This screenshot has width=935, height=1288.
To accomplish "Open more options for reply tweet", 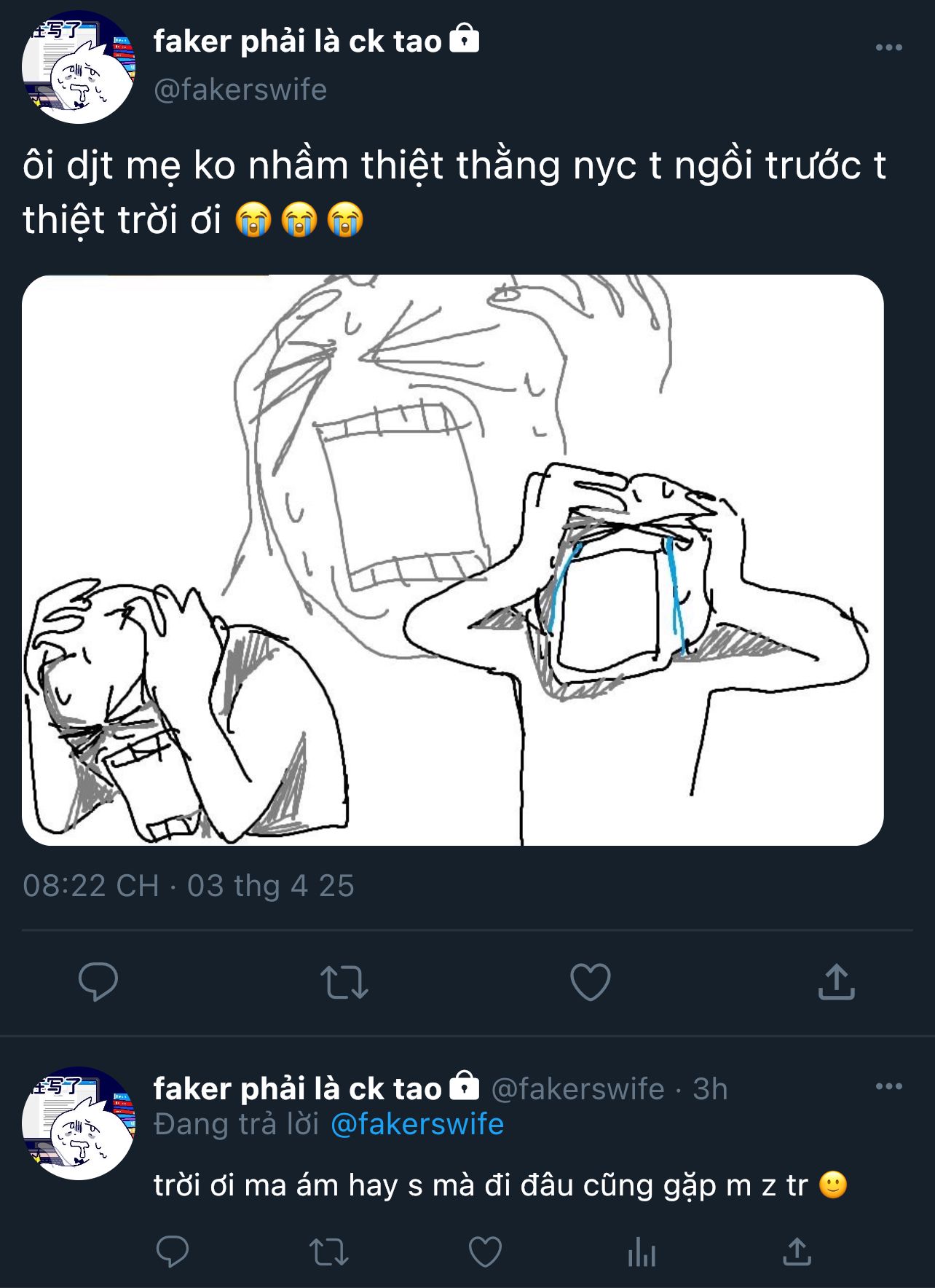I will [888, 1086].
